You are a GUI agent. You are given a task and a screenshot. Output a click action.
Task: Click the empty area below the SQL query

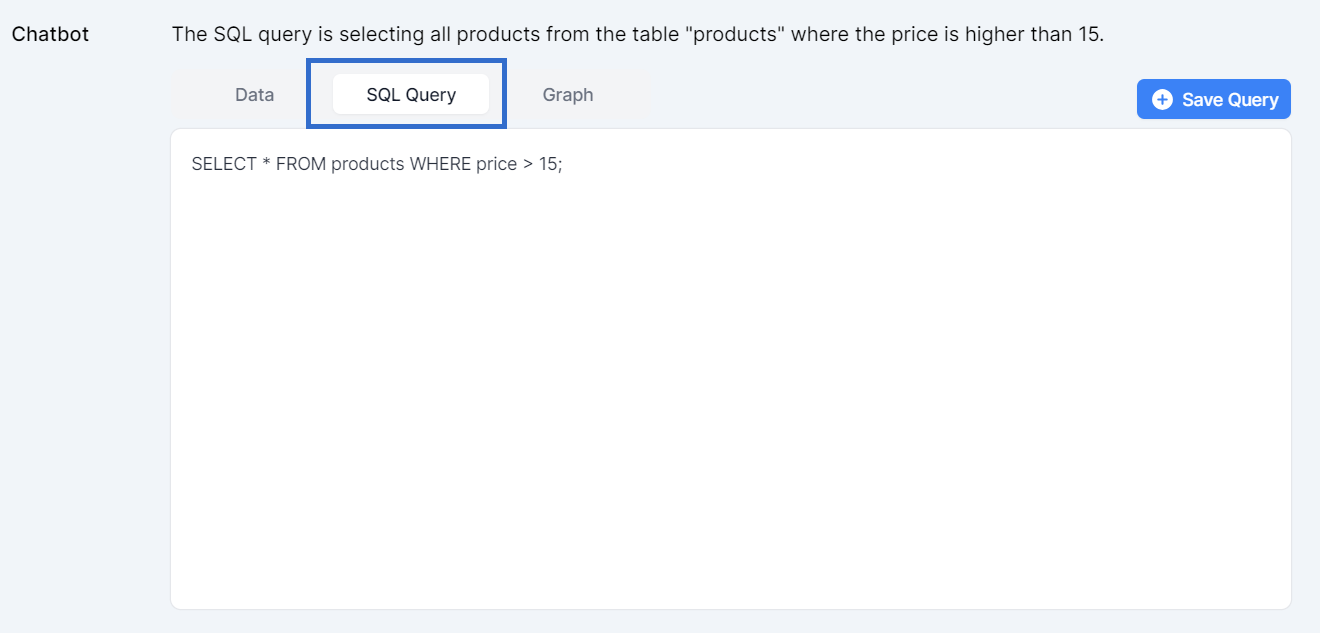[730, 420]
